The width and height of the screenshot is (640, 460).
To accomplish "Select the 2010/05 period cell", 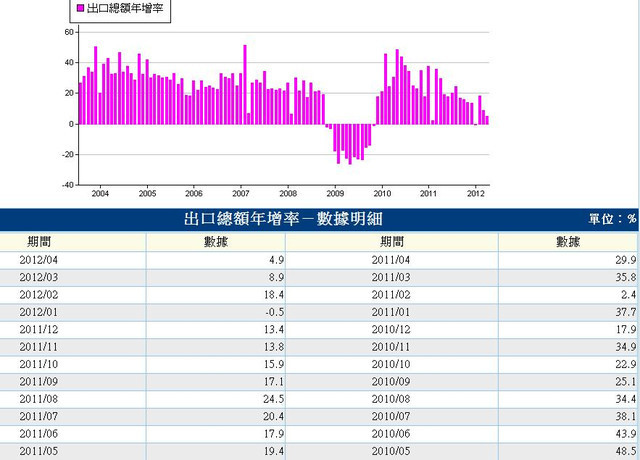I will [391, 451].
